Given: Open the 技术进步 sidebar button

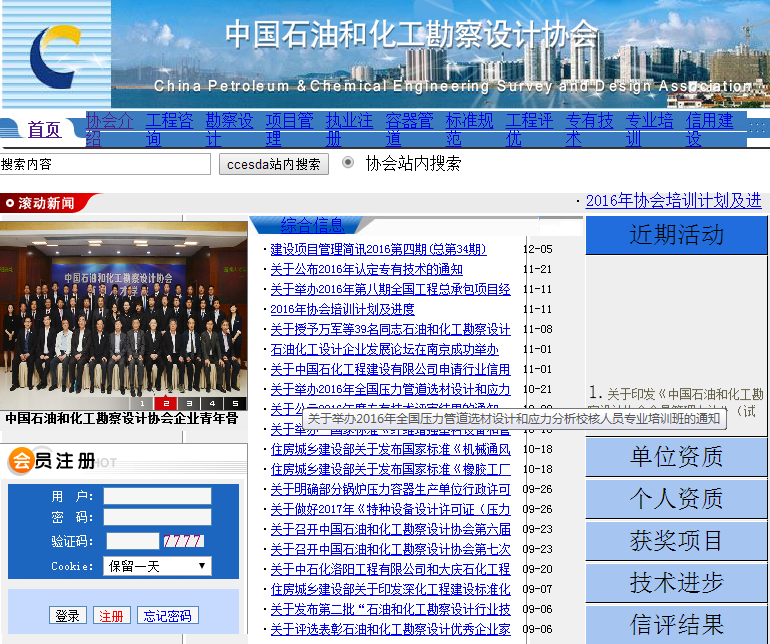Looking at the screenshot, I should click(x=676, y=583).
